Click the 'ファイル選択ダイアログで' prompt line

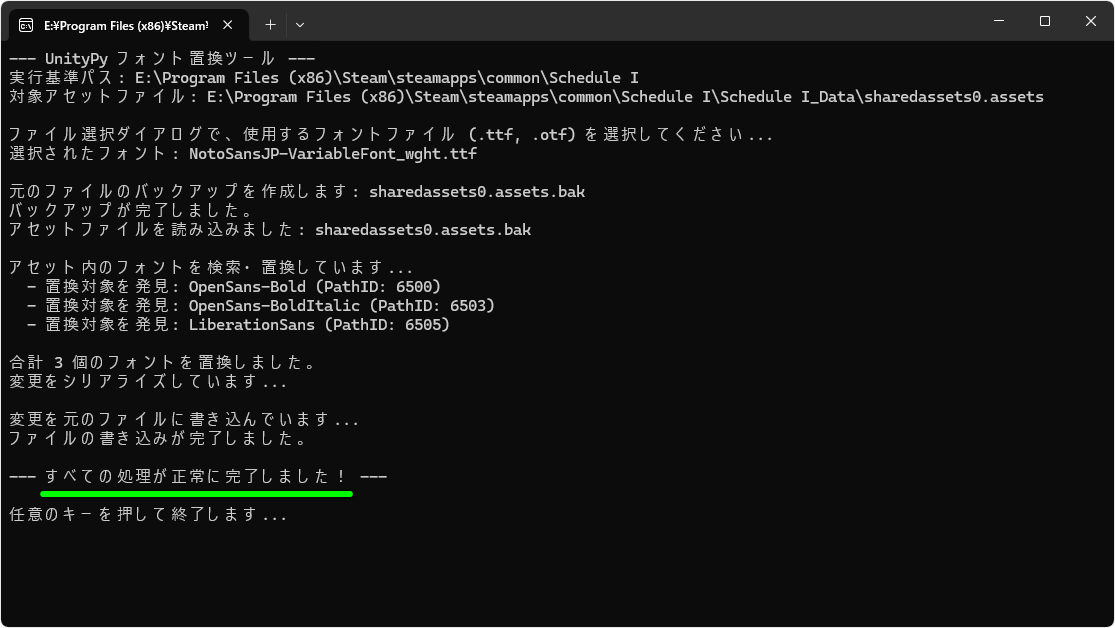pyautogui.click(x=391, y=134)
